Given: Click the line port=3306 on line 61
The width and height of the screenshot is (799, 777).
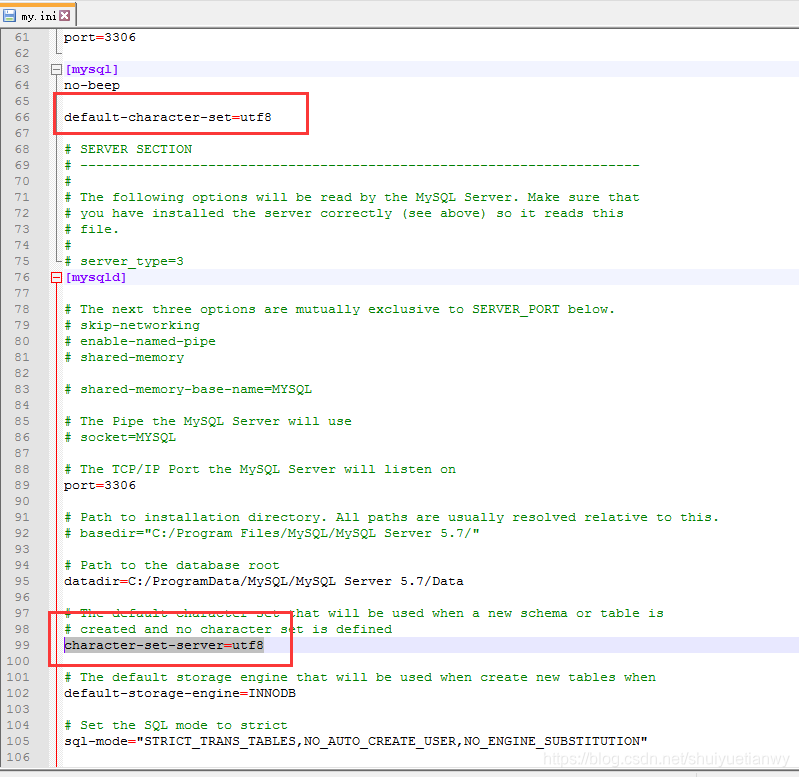Looking at the screenshot, I should coord(100,37).
